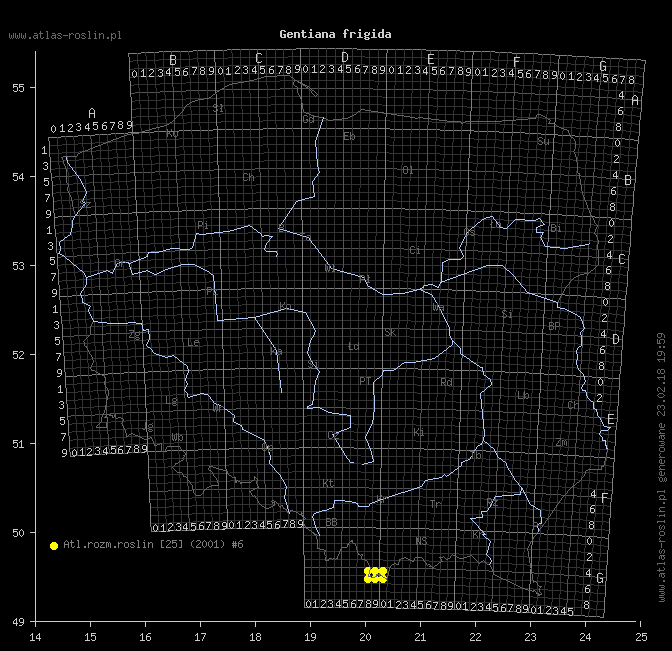672x651 pixels.
Task: Click the Le city label
Action: 193,342
